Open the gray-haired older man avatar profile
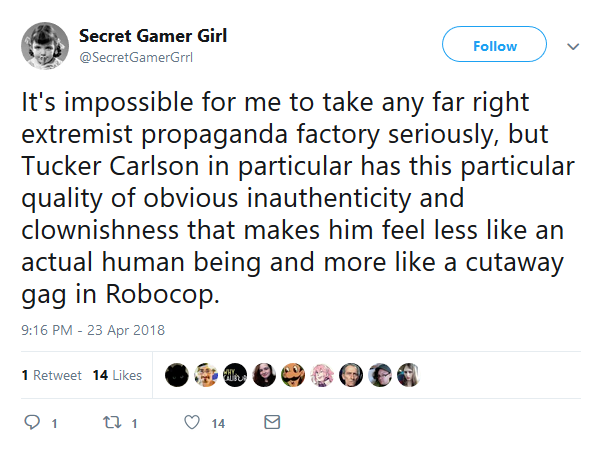 click(351, 375)
